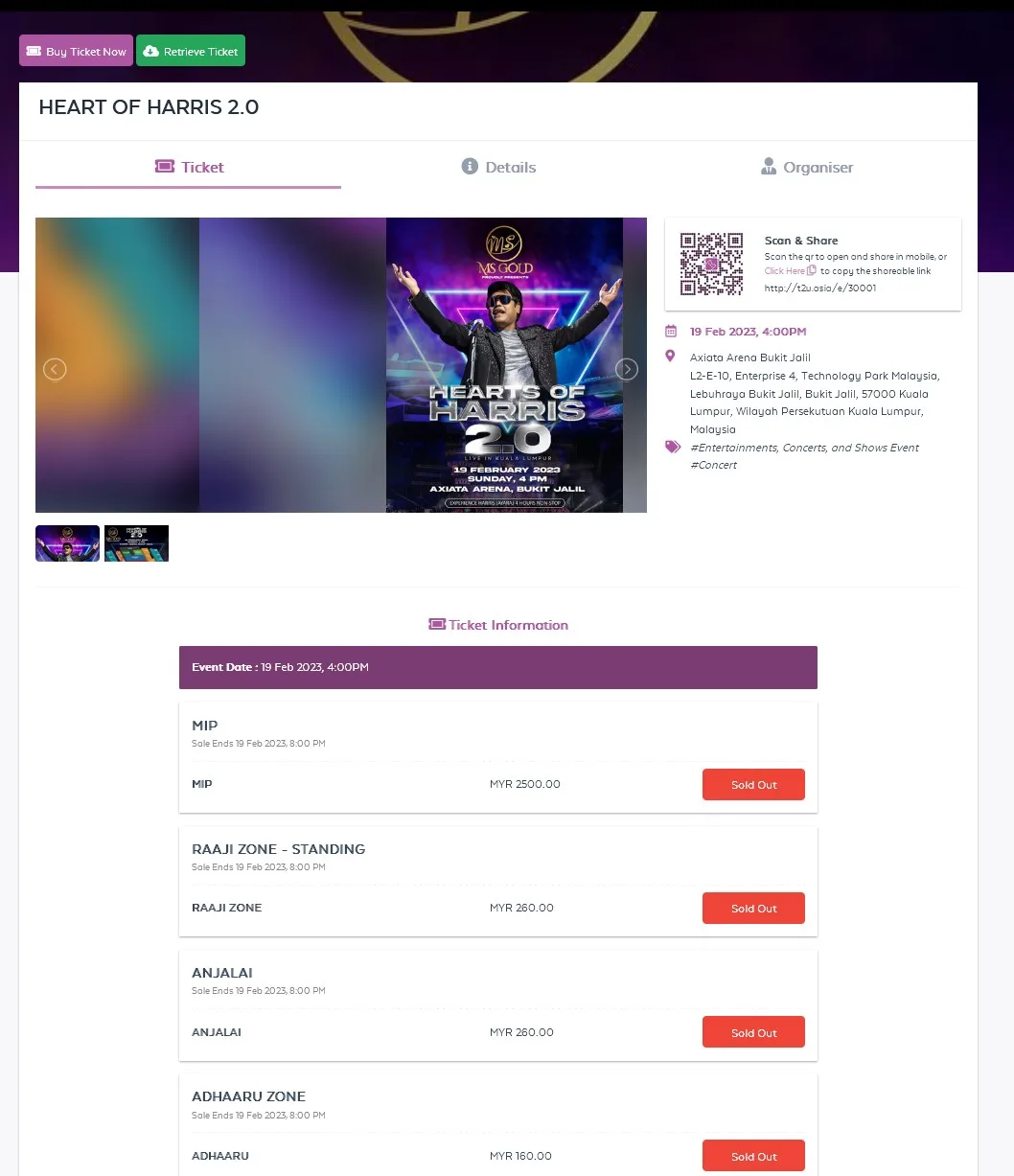The height and width of the screenshot is (1176, 1014).
Task: Click Retrieve Ticket button
Action: (x=191, y=51)
